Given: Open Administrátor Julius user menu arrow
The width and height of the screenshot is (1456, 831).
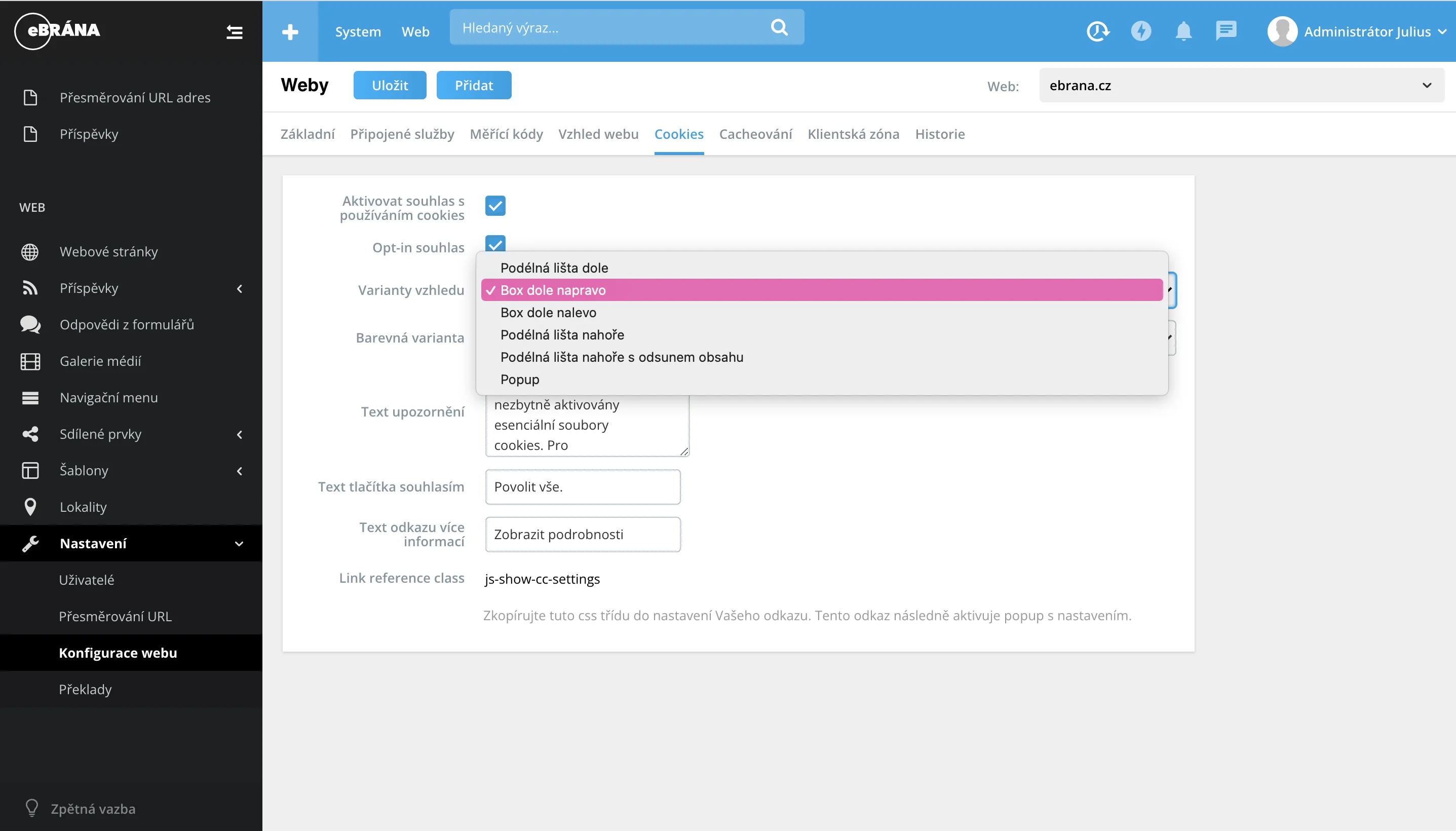Looking at the screenshot, I should coord(1442,32).
